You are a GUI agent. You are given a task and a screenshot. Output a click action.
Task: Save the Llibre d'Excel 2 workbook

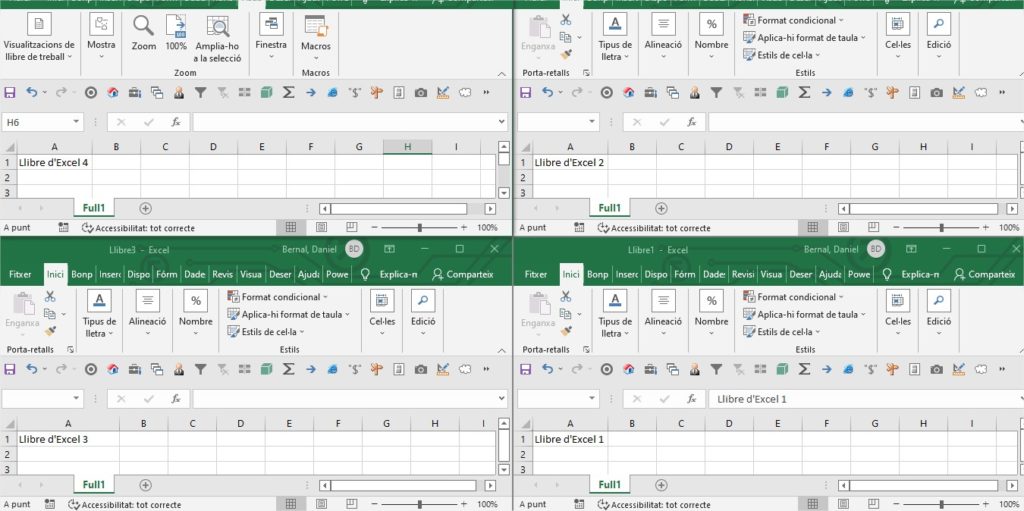point(526,93)
